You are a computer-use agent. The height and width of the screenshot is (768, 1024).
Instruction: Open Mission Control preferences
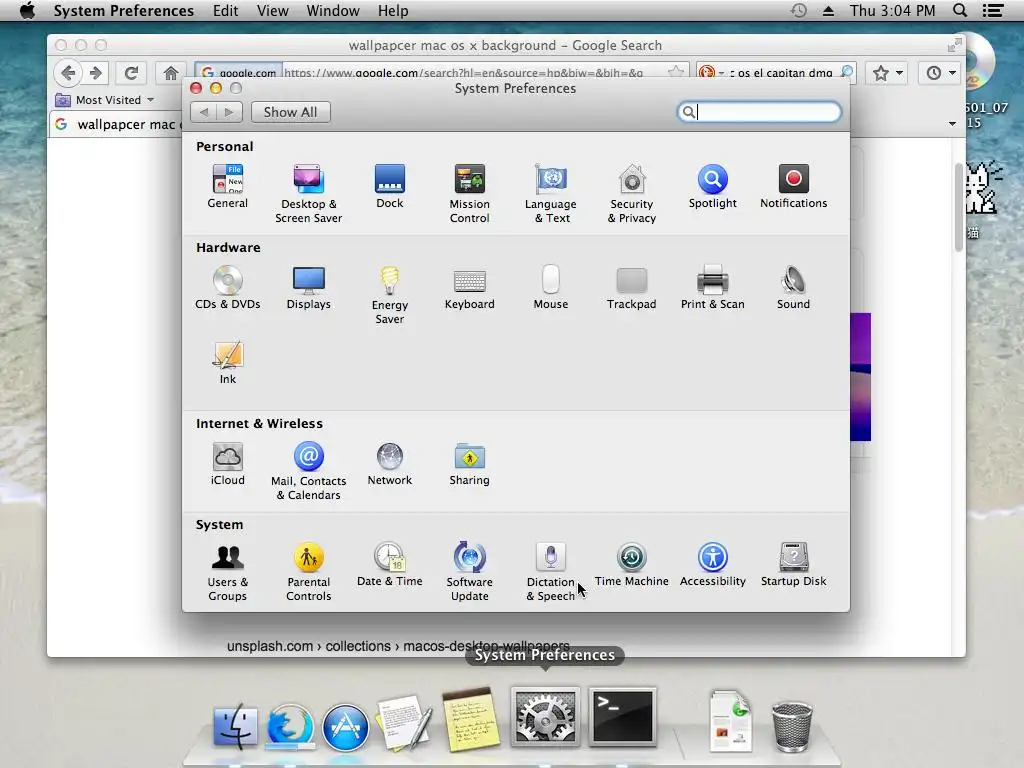point(470,194)
